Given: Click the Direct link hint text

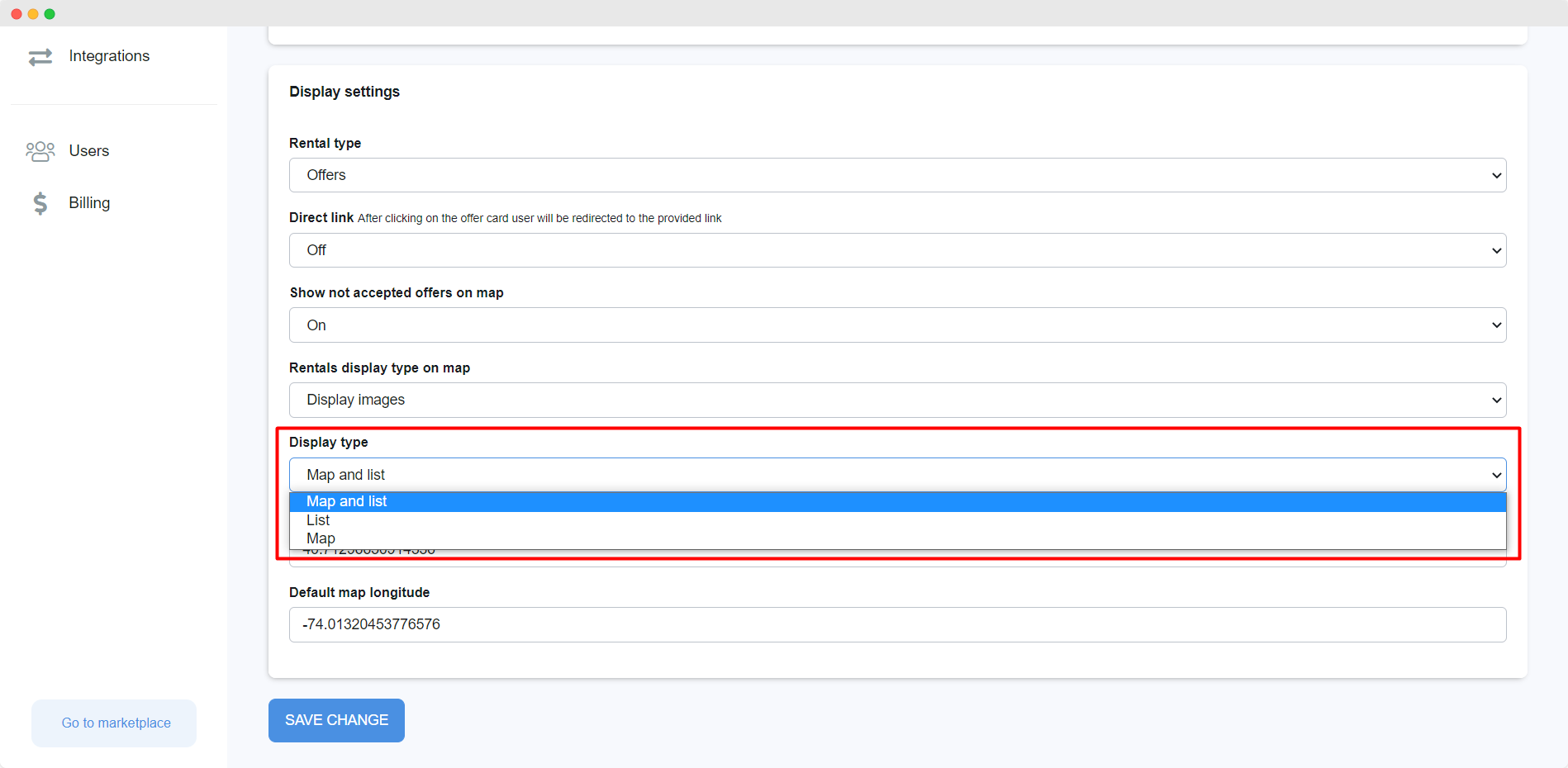Looking at the screenshot, I should tap(539, 218).
